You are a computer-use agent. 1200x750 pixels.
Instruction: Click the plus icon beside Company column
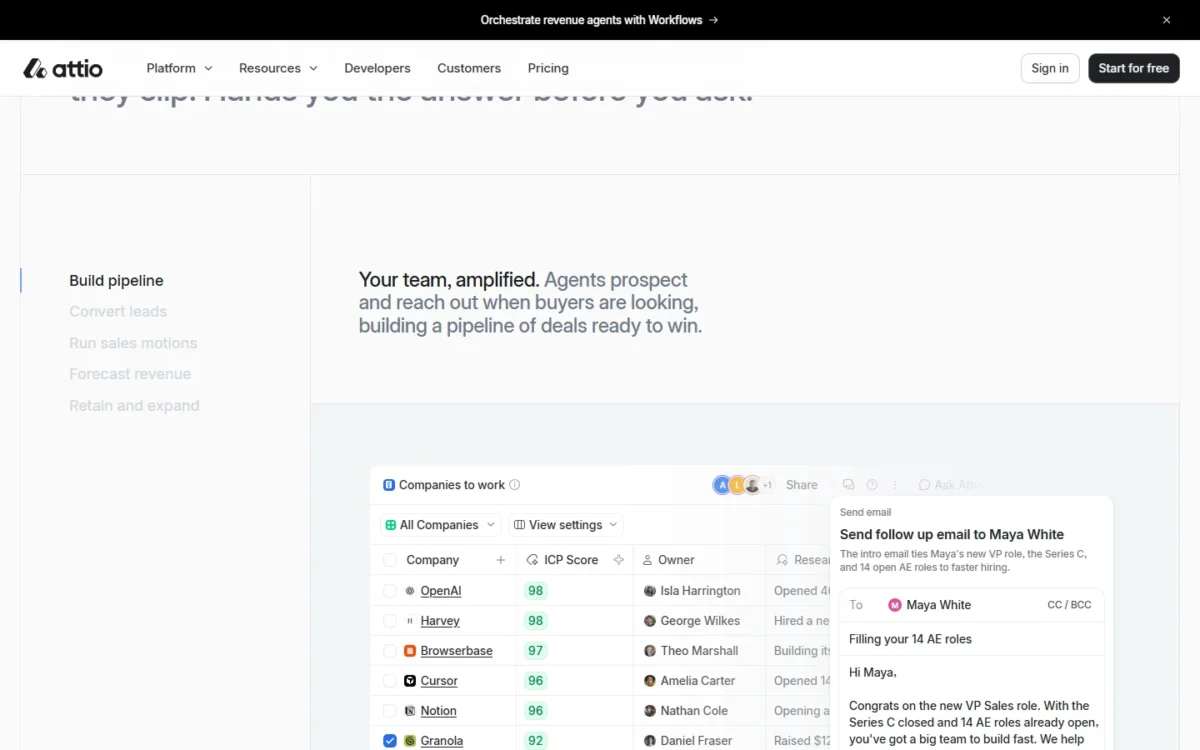point(501,560)
